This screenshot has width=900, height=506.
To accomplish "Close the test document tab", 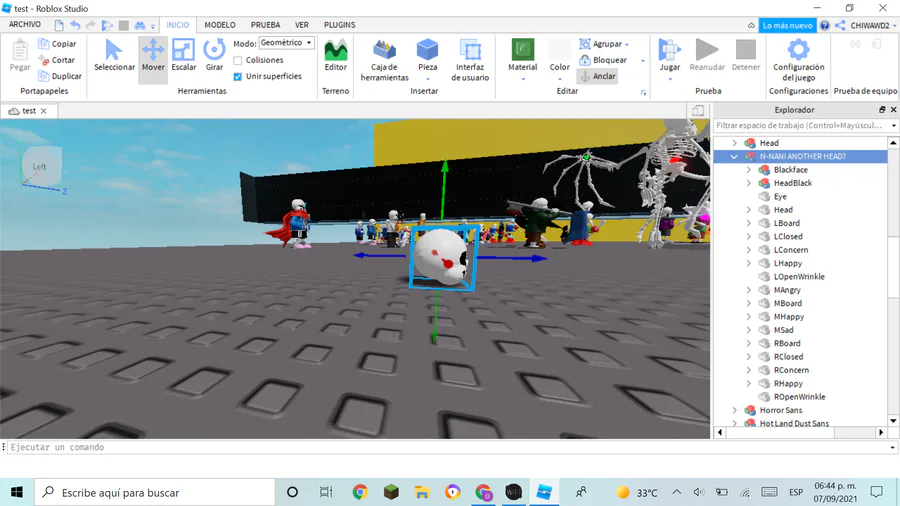I will coord(44,111).
